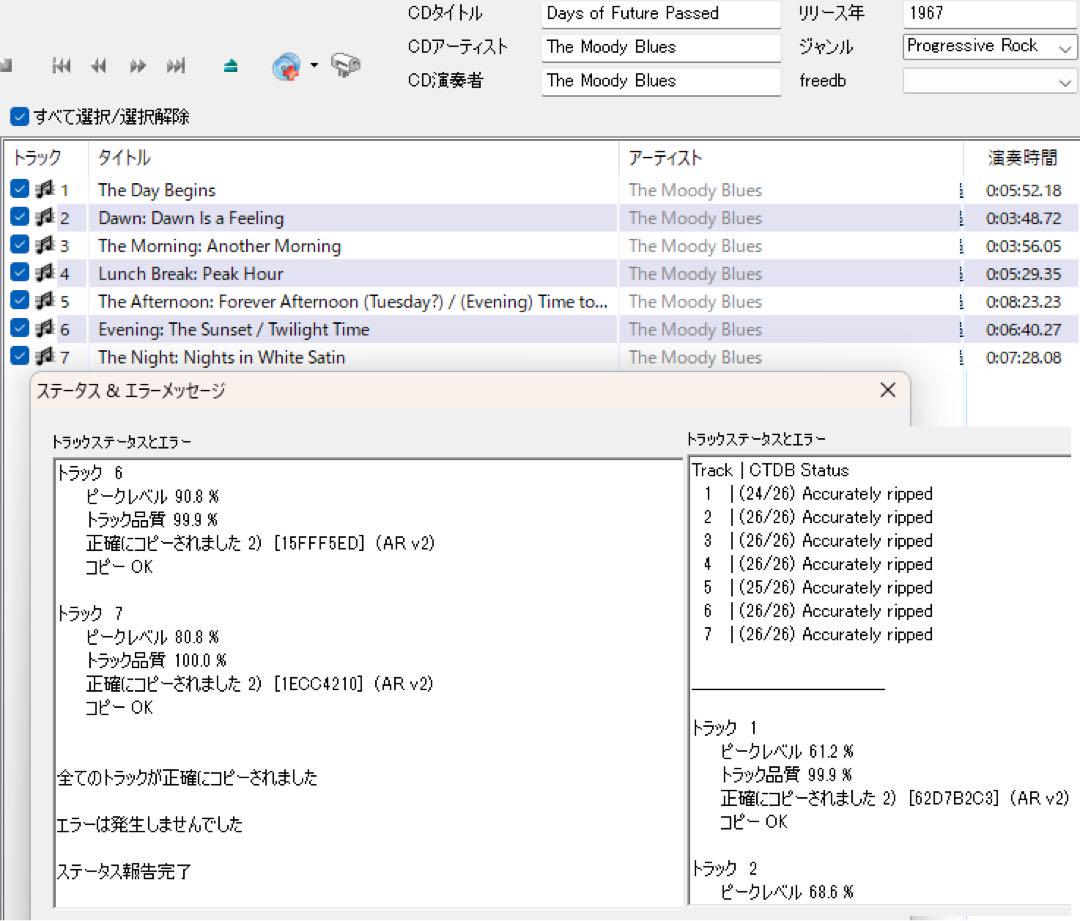Screen dimensions: 1080x921
Task: Click the music note icon of track 6
Action: click(45, 329)
